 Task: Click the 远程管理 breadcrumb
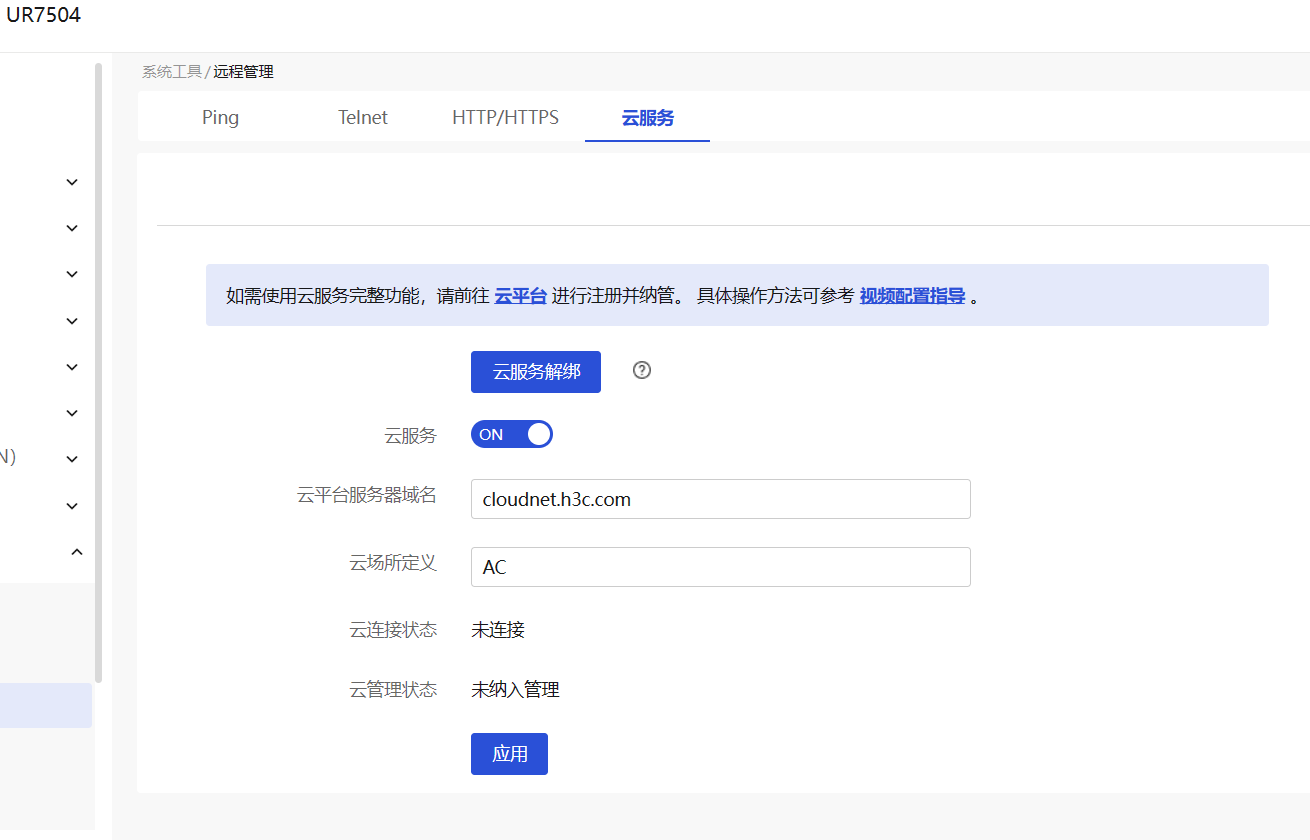[x=243, y=72]
